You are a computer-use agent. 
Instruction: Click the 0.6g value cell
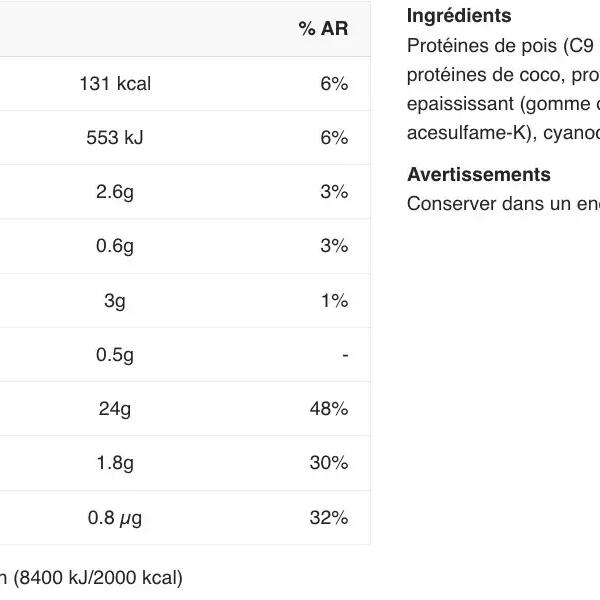pyautogui.click(x=115, y=246)
